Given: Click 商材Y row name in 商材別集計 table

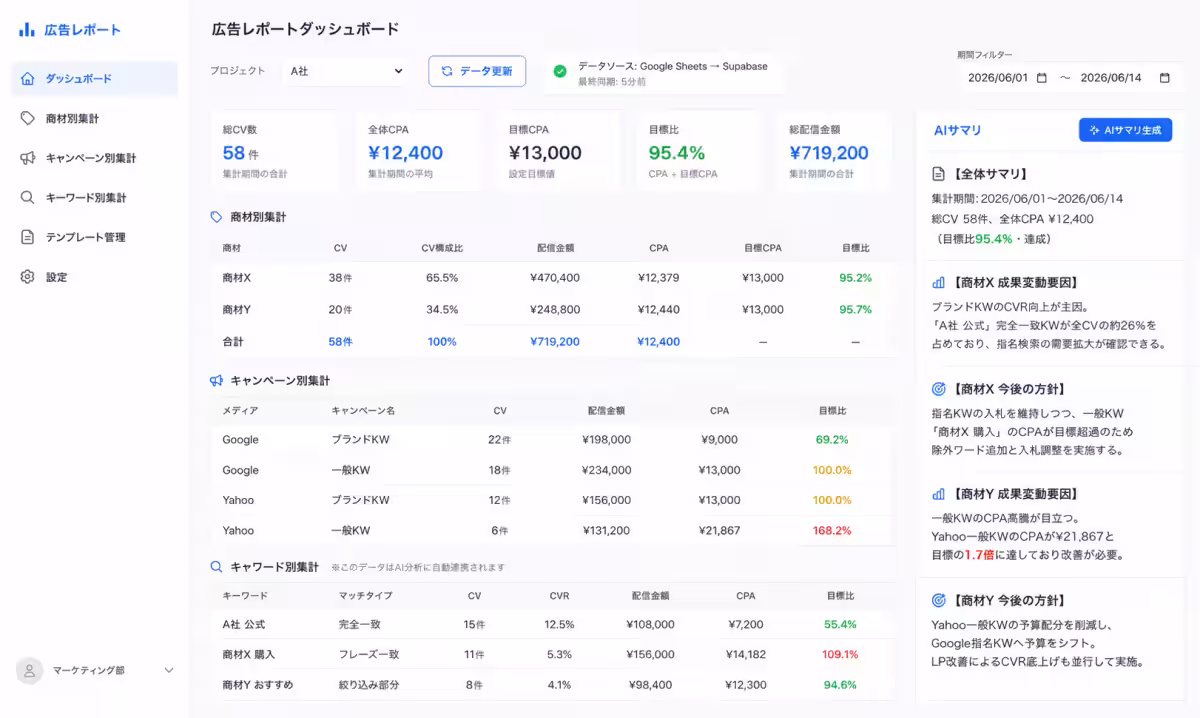Looking at the screenshot, I should (237, 310).
